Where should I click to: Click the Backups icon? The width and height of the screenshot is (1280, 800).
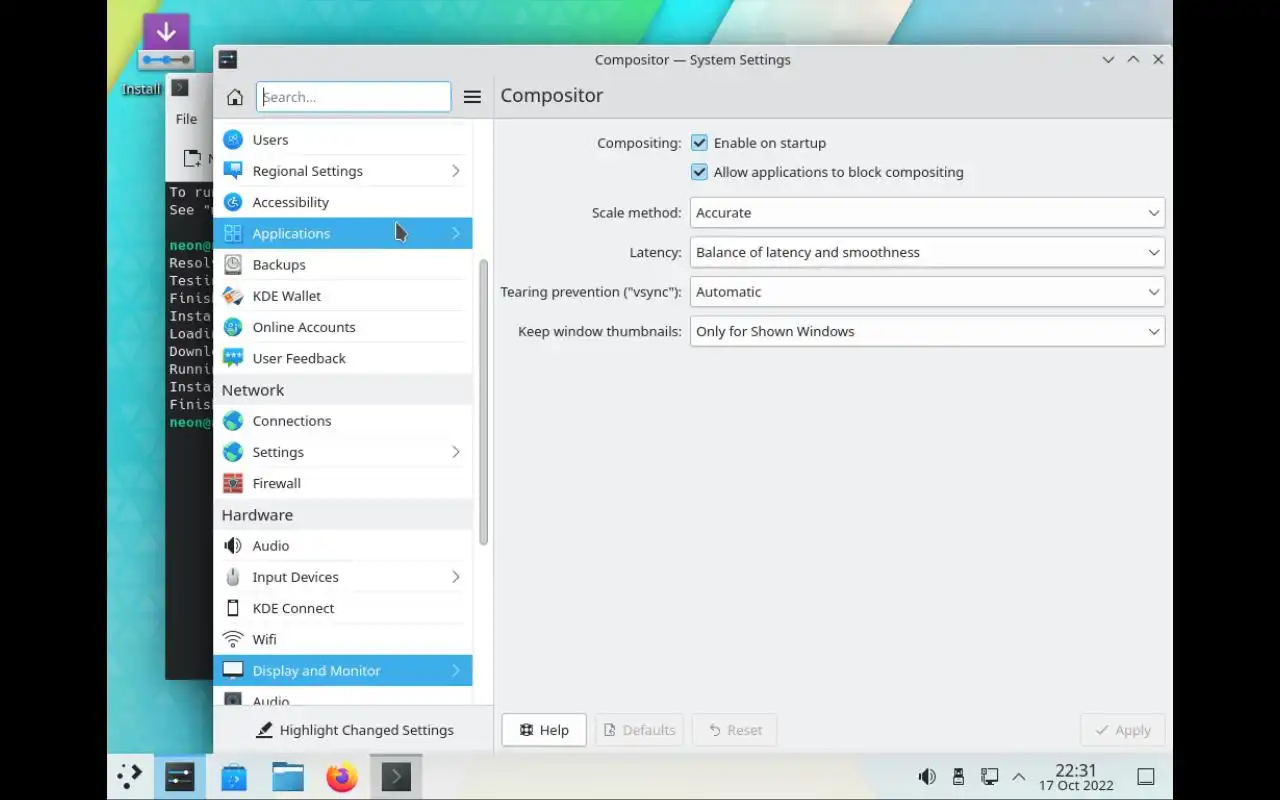coord(233,264)
